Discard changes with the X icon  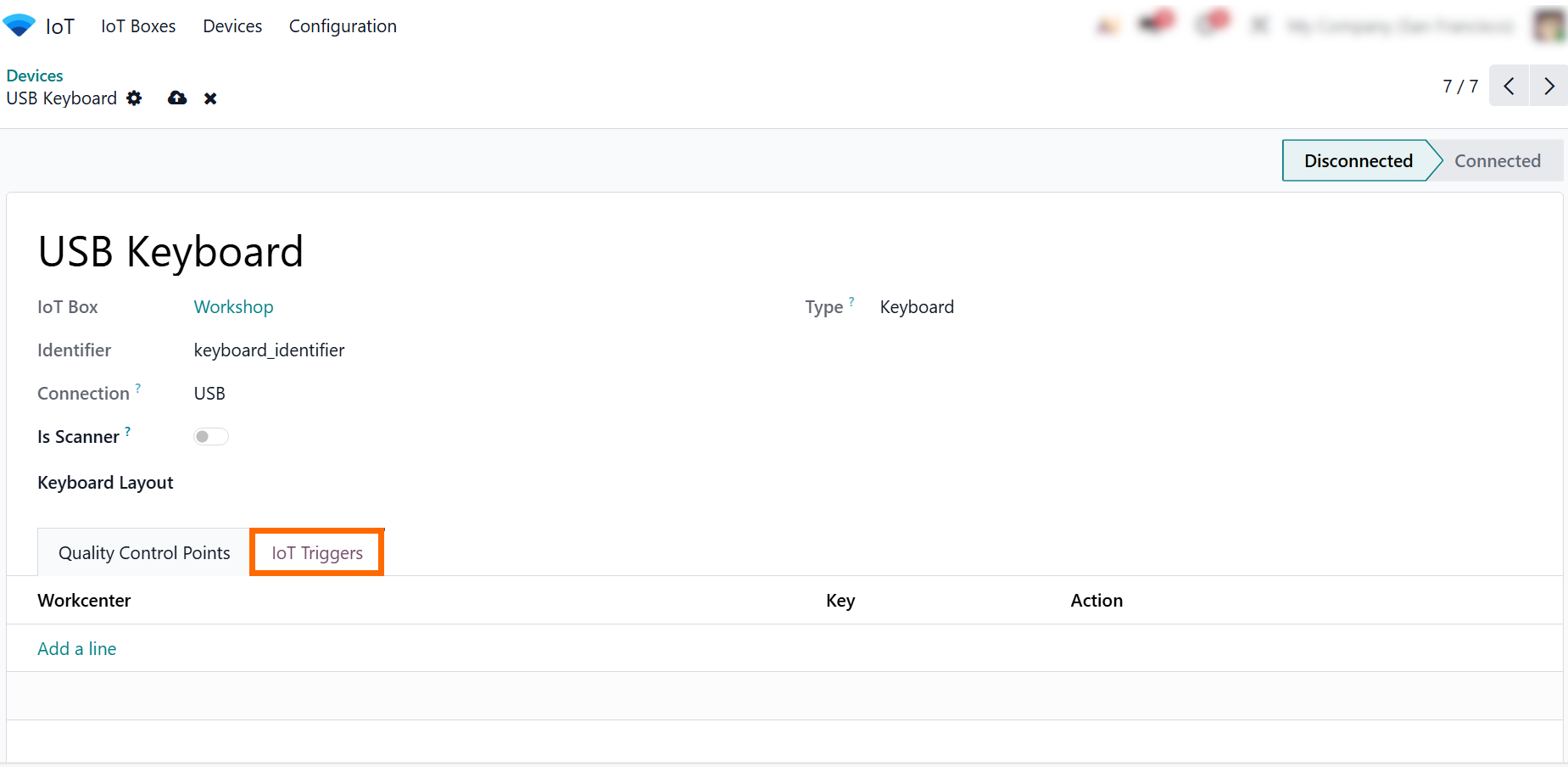(210, 98)
